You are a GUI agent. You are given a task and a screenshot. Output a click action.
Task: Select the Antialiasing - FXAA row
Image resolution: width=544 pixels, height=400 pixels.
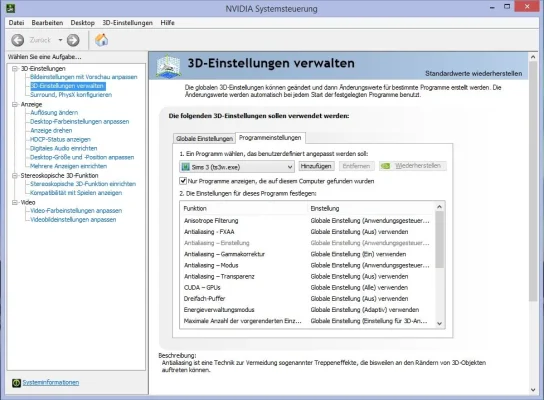[307, 232]
